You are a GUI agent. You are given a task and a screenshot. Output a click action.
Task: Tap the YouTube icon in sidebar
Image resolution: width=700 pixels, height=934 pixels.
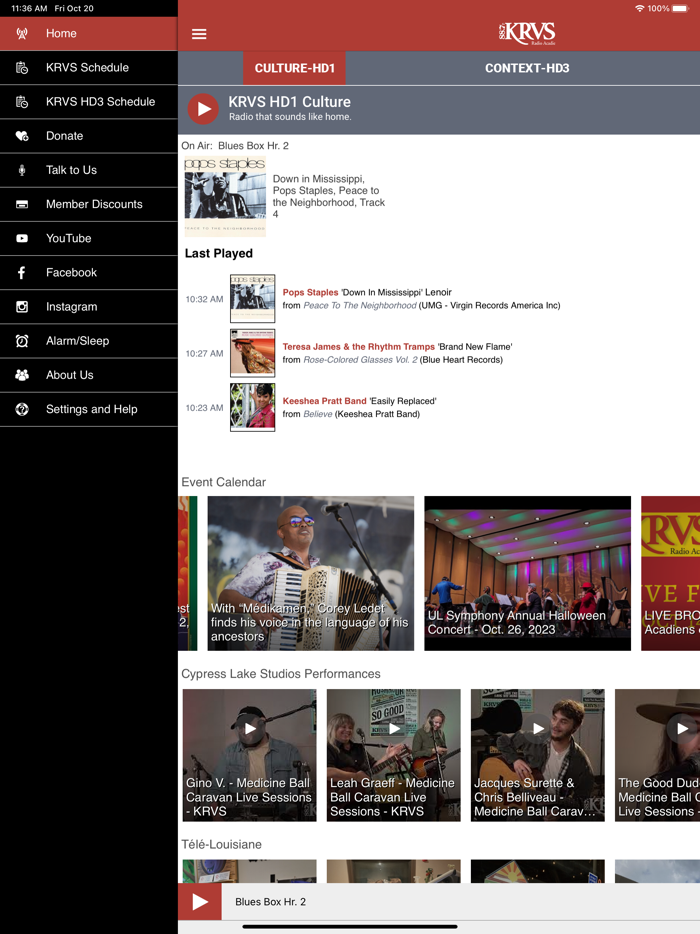[x=22, y=238]
